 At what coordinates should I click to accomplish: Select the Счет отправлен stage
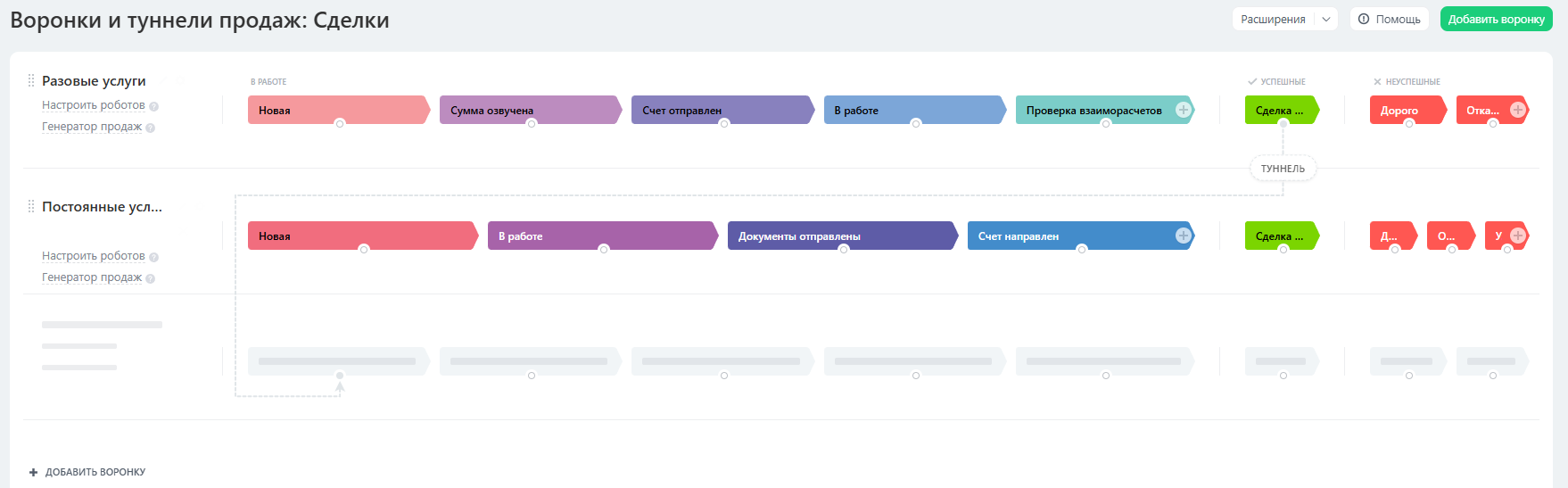point(718,110)
